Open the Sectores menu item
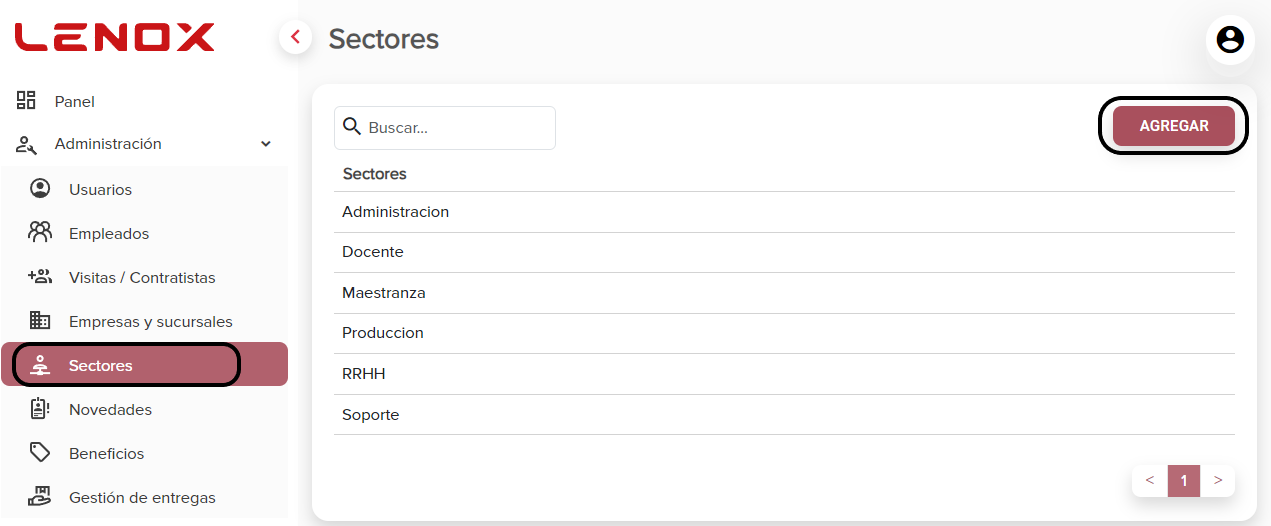 [x=144, y=365]
